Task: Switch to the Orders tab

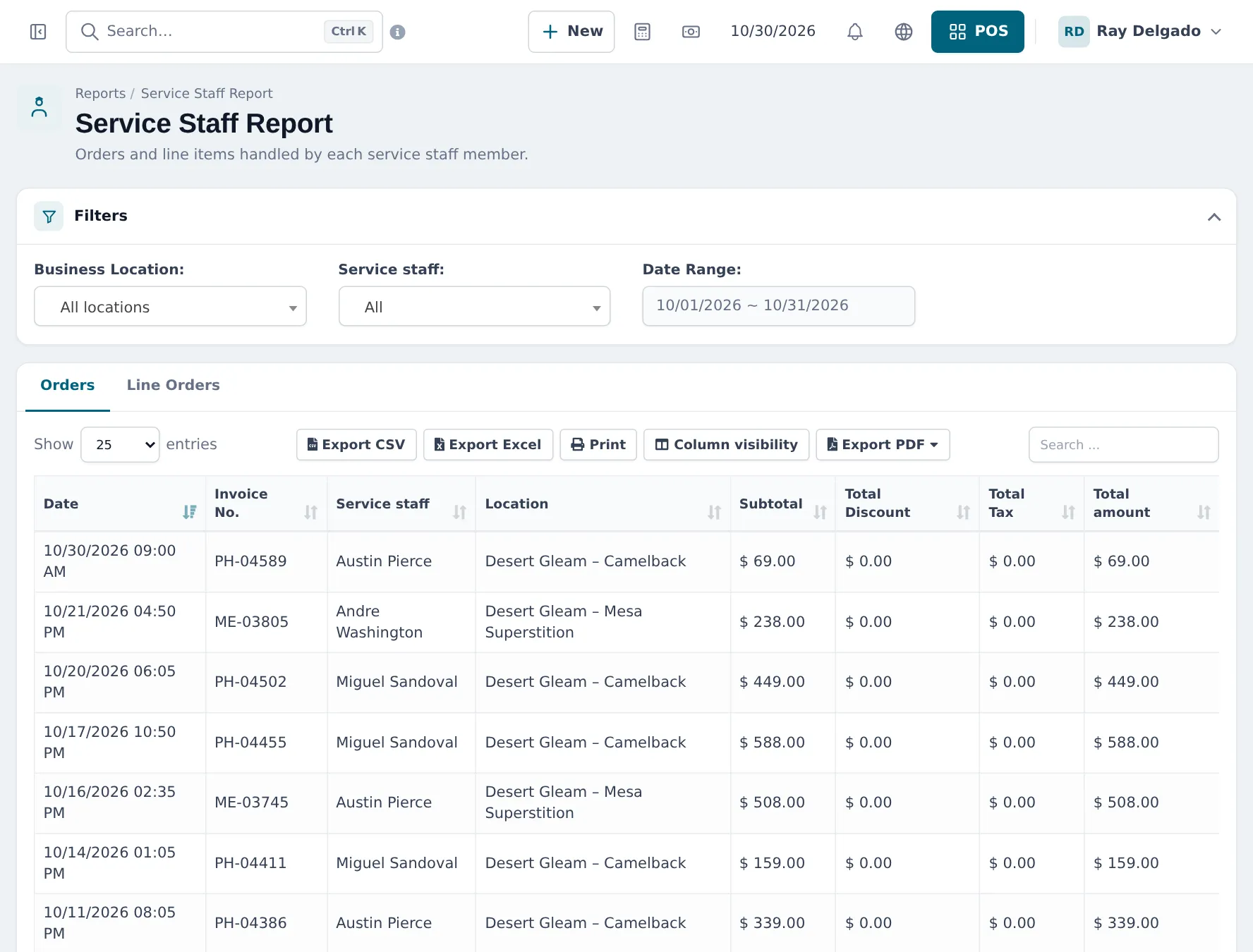Action: point(68,385)
